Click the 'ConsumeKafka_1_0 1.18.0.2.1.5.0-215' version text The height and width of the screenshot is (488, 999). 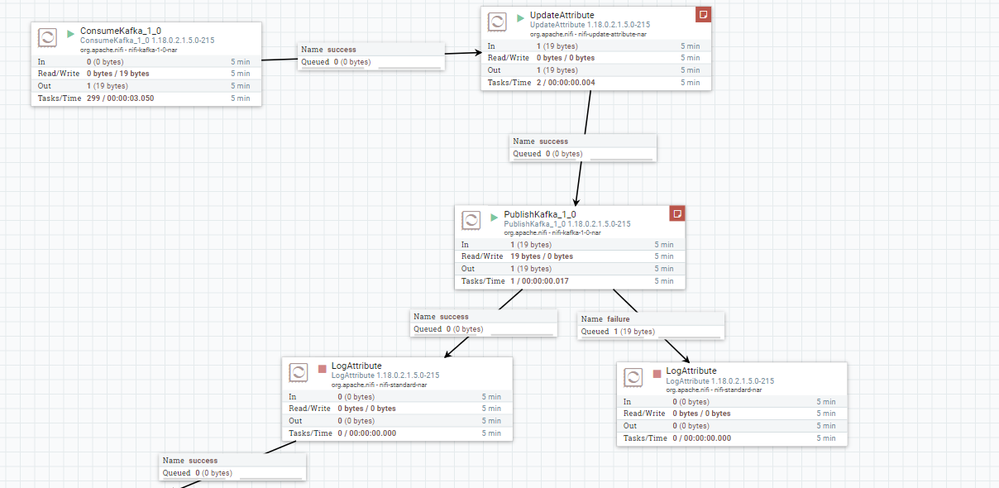(147, 40)
